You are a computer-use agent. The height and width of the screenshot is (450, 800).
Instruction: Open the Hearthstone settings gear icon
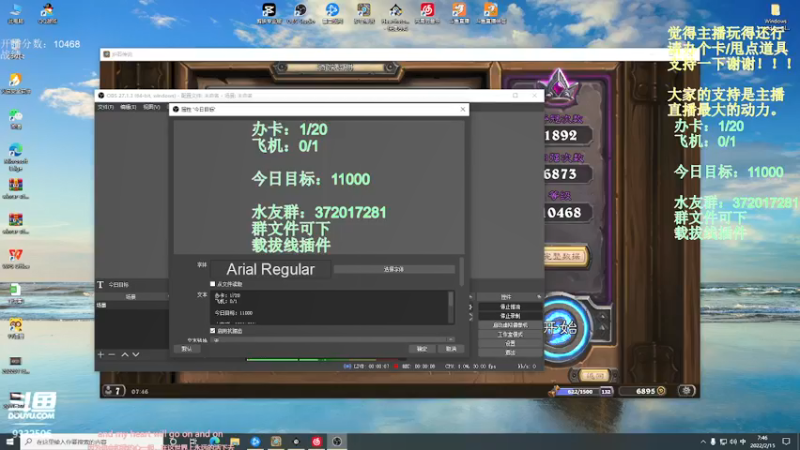coord(686,391)
